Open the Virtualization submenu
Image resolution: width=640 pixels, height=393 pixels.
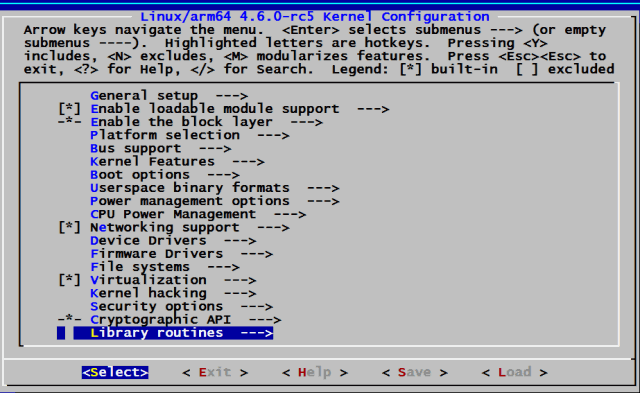click(173, 280)
